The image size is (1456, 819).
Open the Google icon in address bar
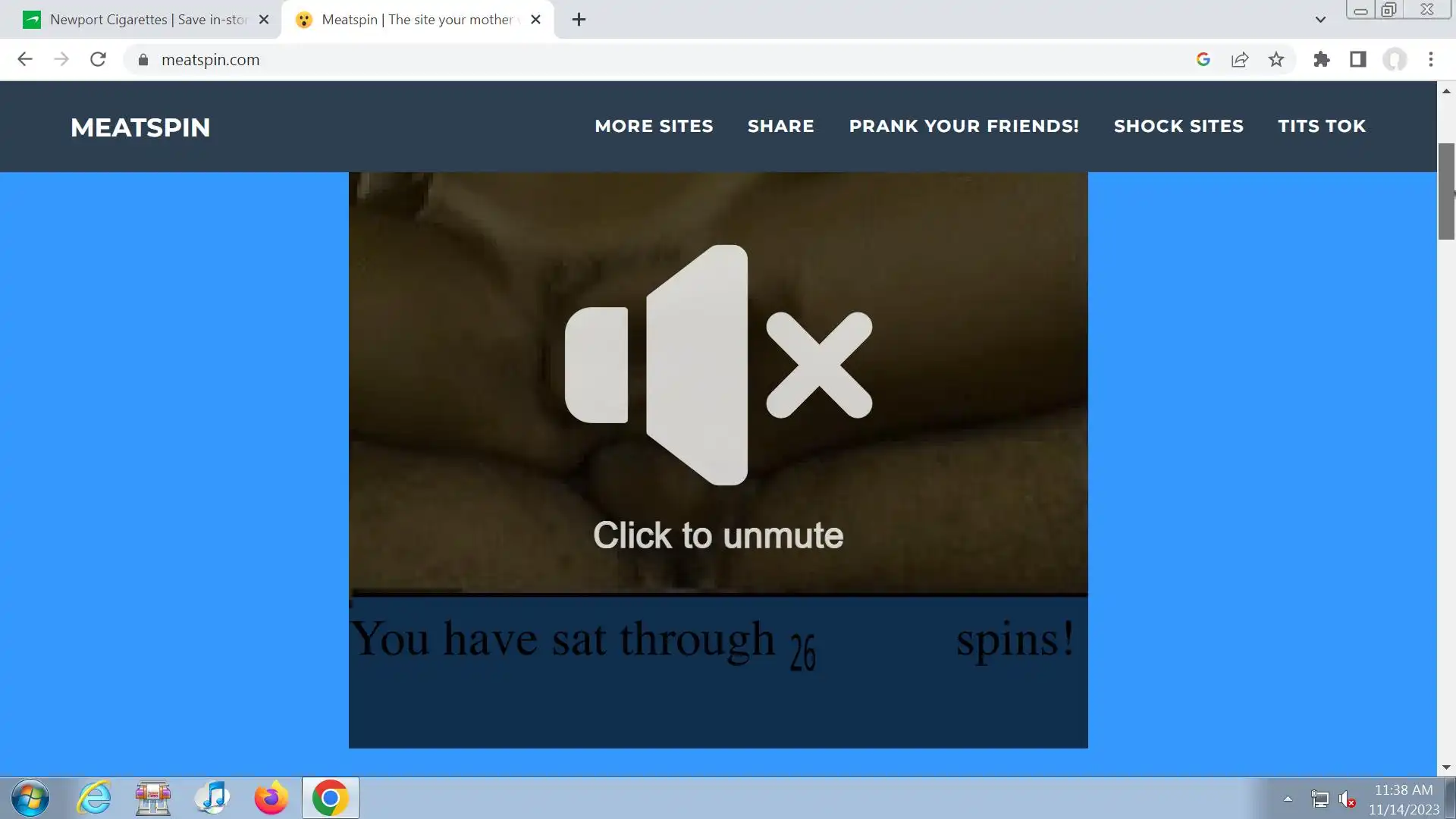(x=1203, y=59)
